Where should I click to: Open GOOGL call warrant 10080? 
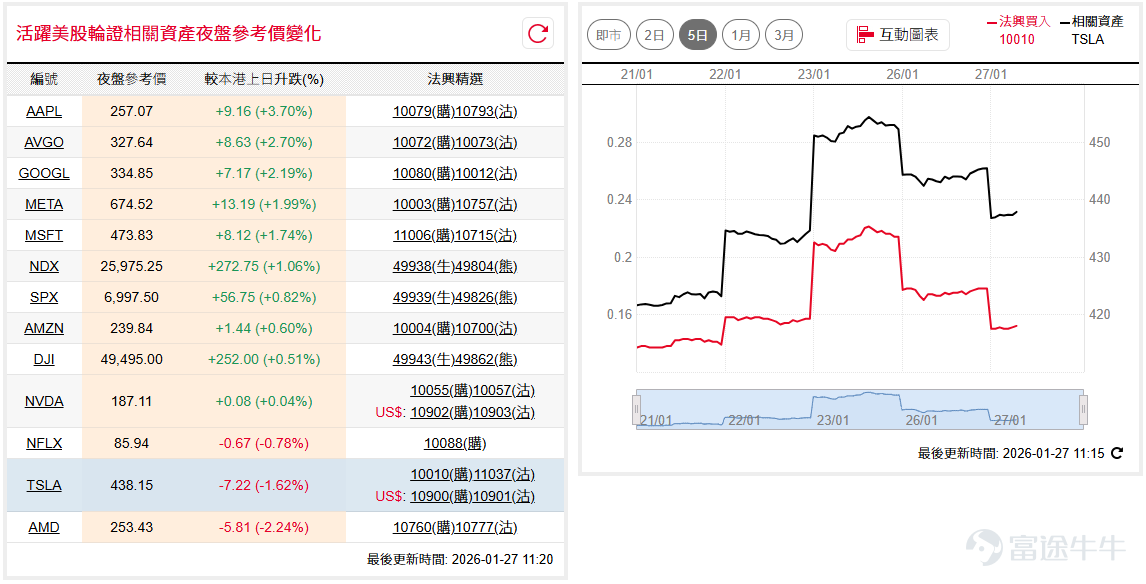(x=423, y=173)
